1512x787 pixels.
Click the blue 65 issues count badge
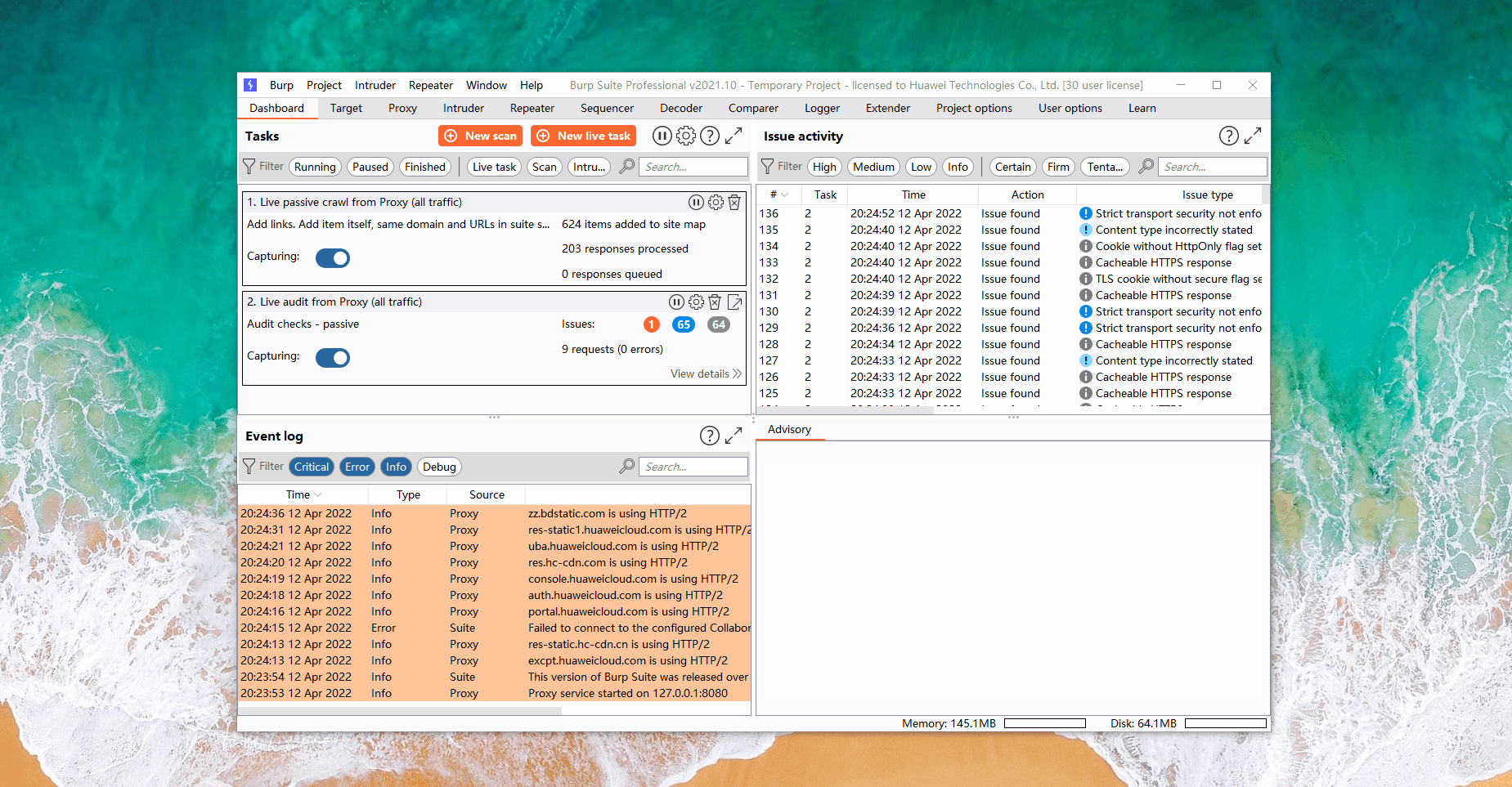(684, 324)
